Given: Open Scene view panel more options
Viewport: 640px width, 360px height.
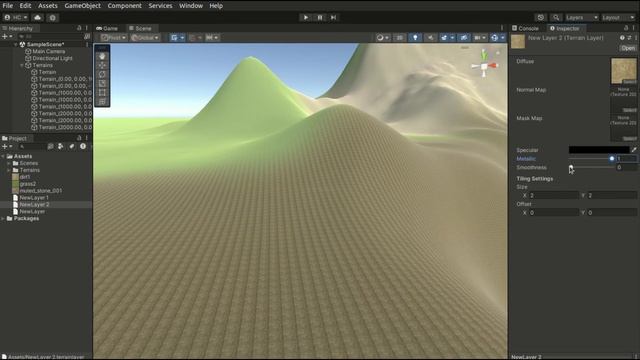Looking at the screenshot, I should [502, 28].
